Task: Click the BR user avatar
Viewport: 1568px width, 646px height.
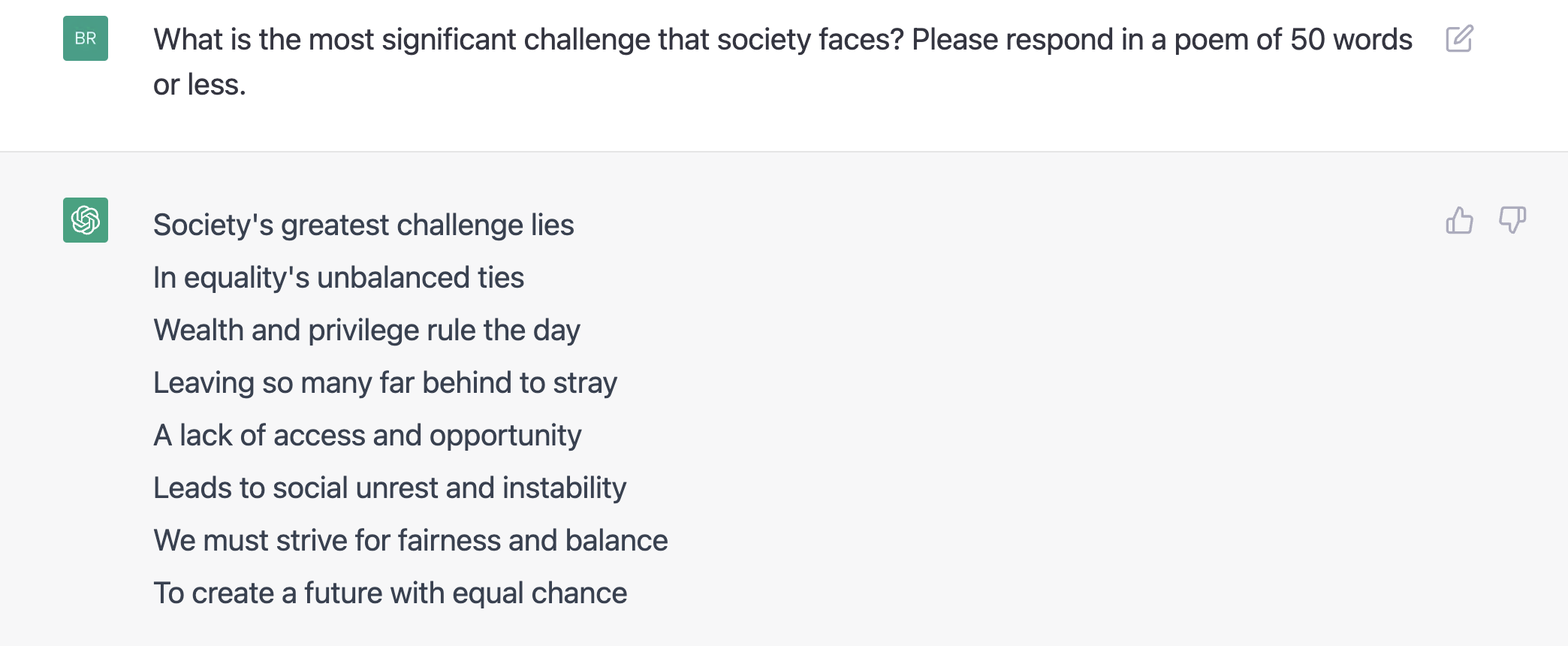Action: [86, 38]
